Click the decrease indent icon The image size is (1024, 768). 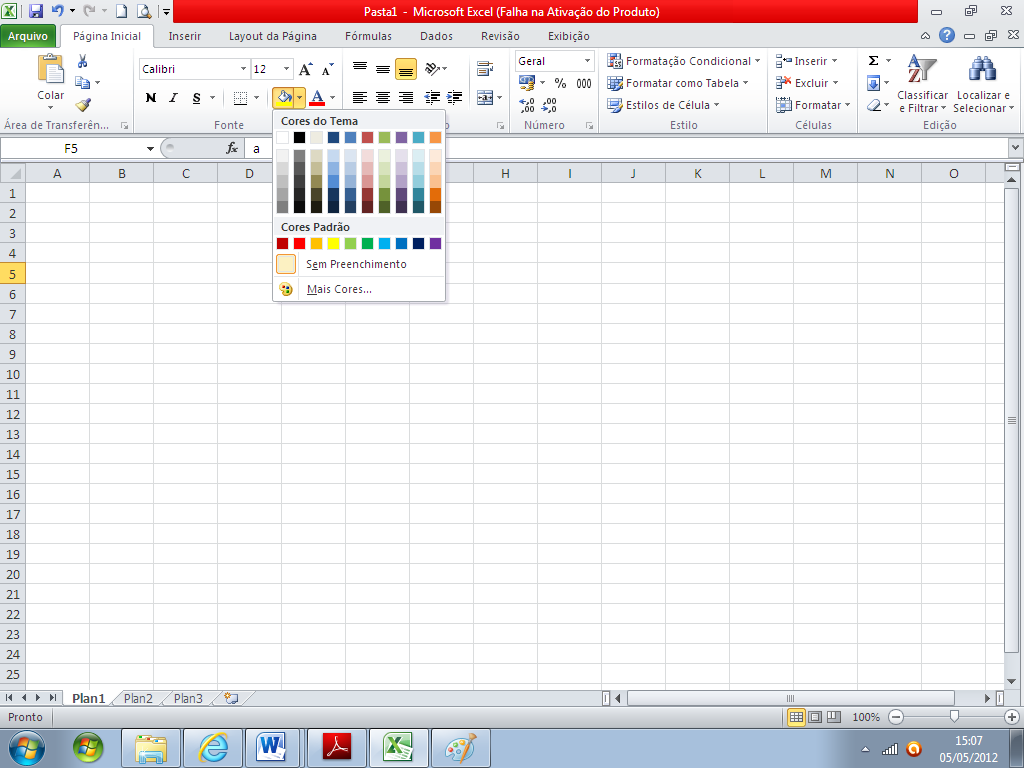pyautogui.click(x=432, y=98)
